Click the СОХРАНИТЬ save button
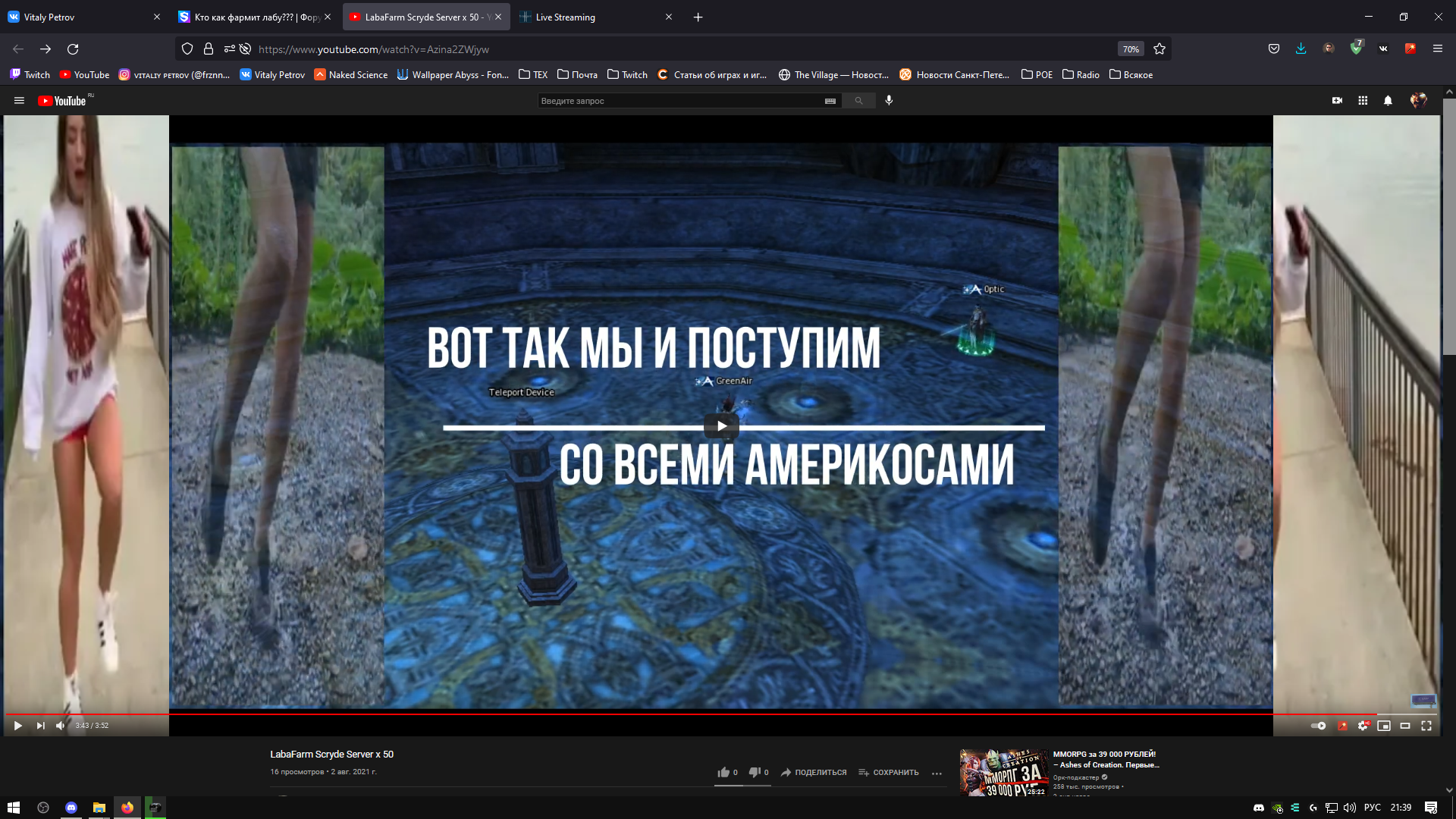This screenshot has height=819, width=1456. [888, 772]
